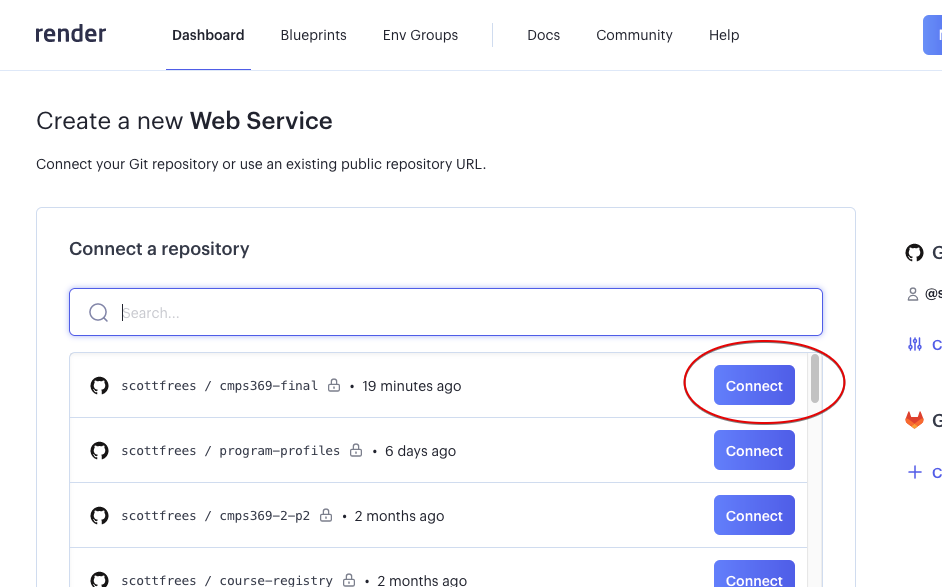Screen dimensions: 942x587
Task: Click lock icon next to cmps369-final
Action: click(x=334, y=386)
